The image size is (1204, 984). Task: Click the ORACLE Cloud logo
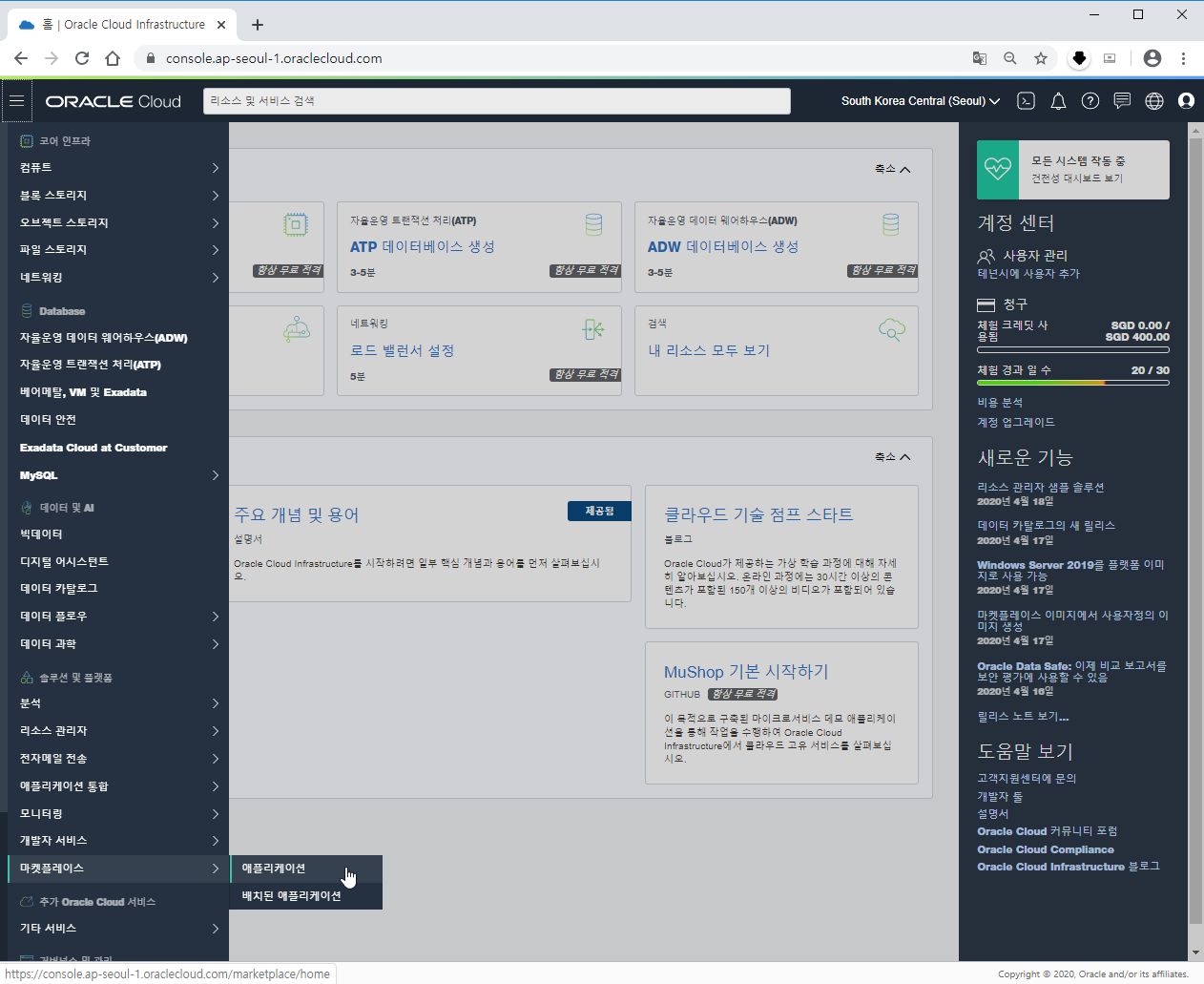[x=113, y=101]
